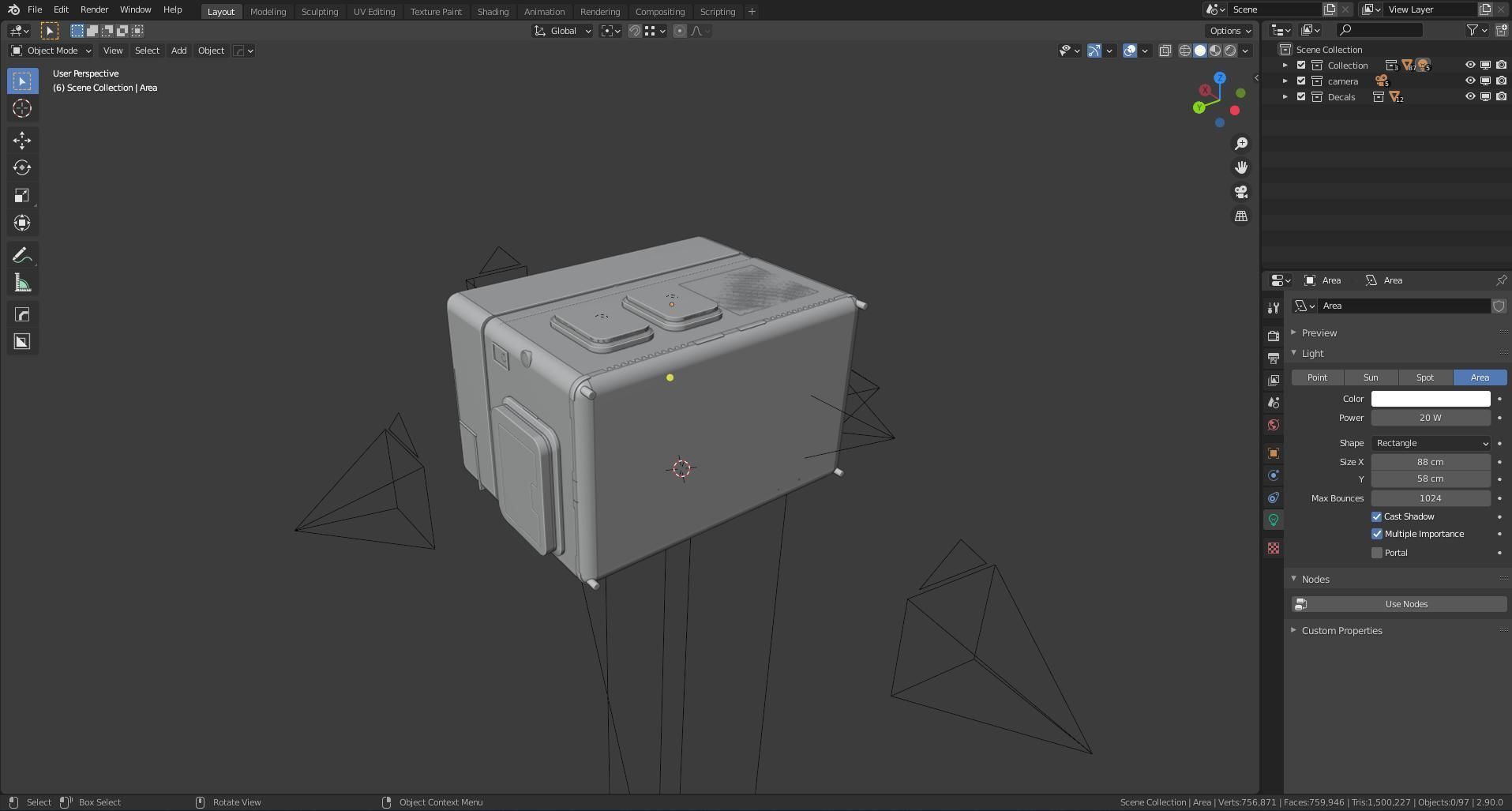Open the Texture properties tab

pos(1273,548)
